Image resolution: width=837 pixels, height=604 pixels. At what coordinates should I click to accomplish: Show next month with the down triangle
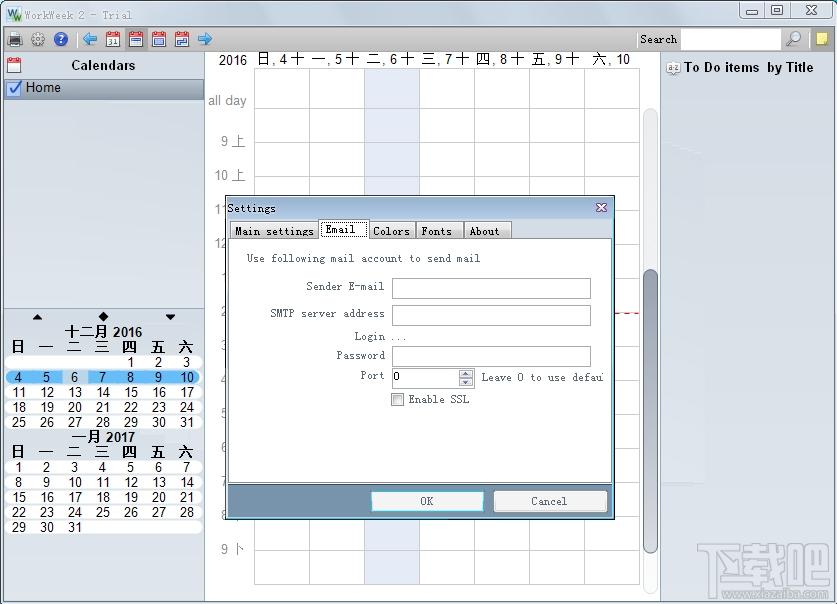(170, 317)
